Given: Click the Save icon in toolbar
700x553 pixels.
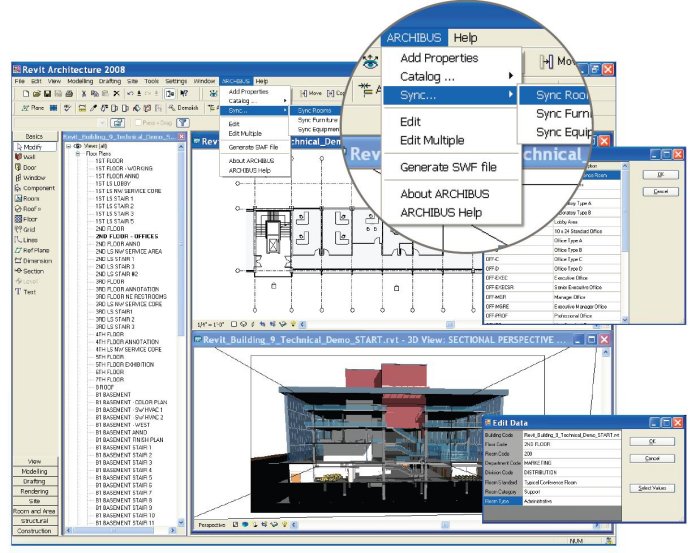Looking at the screenshot, I should click(x=48, y=93).
